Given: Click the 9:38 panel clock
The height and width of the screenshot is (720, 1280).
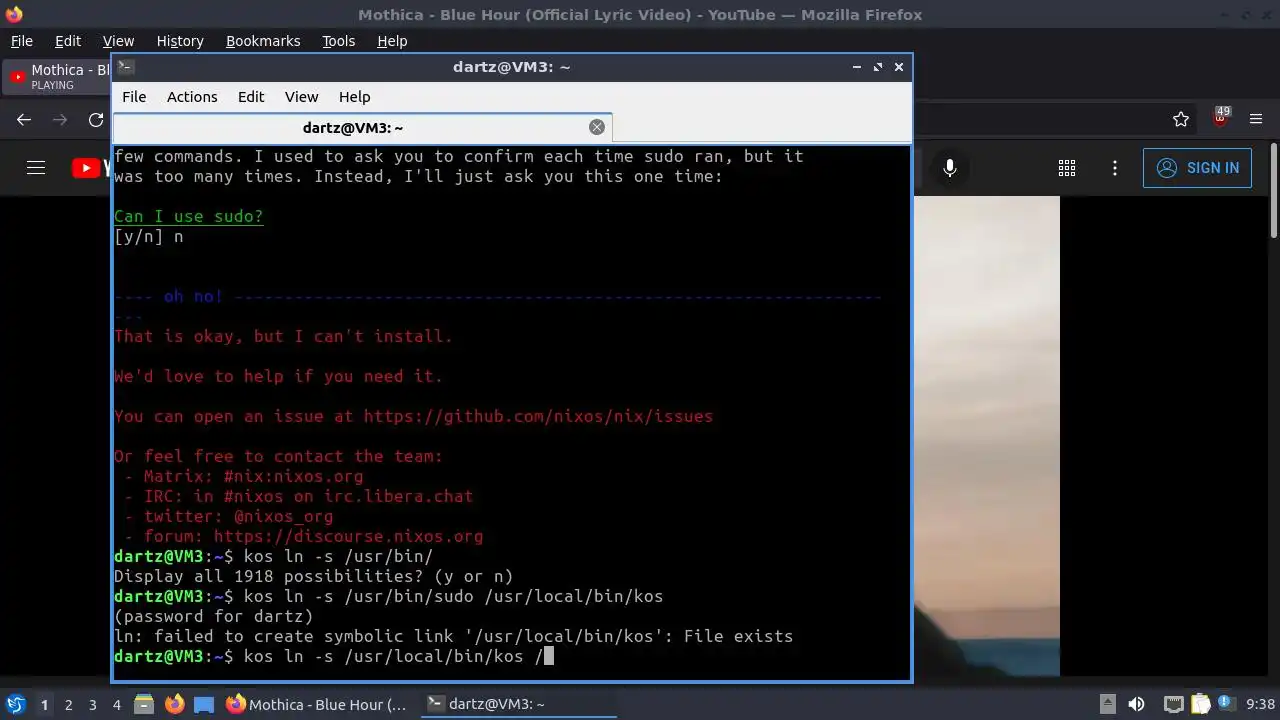Looking at the screenshot, I should coord(1260,704).
